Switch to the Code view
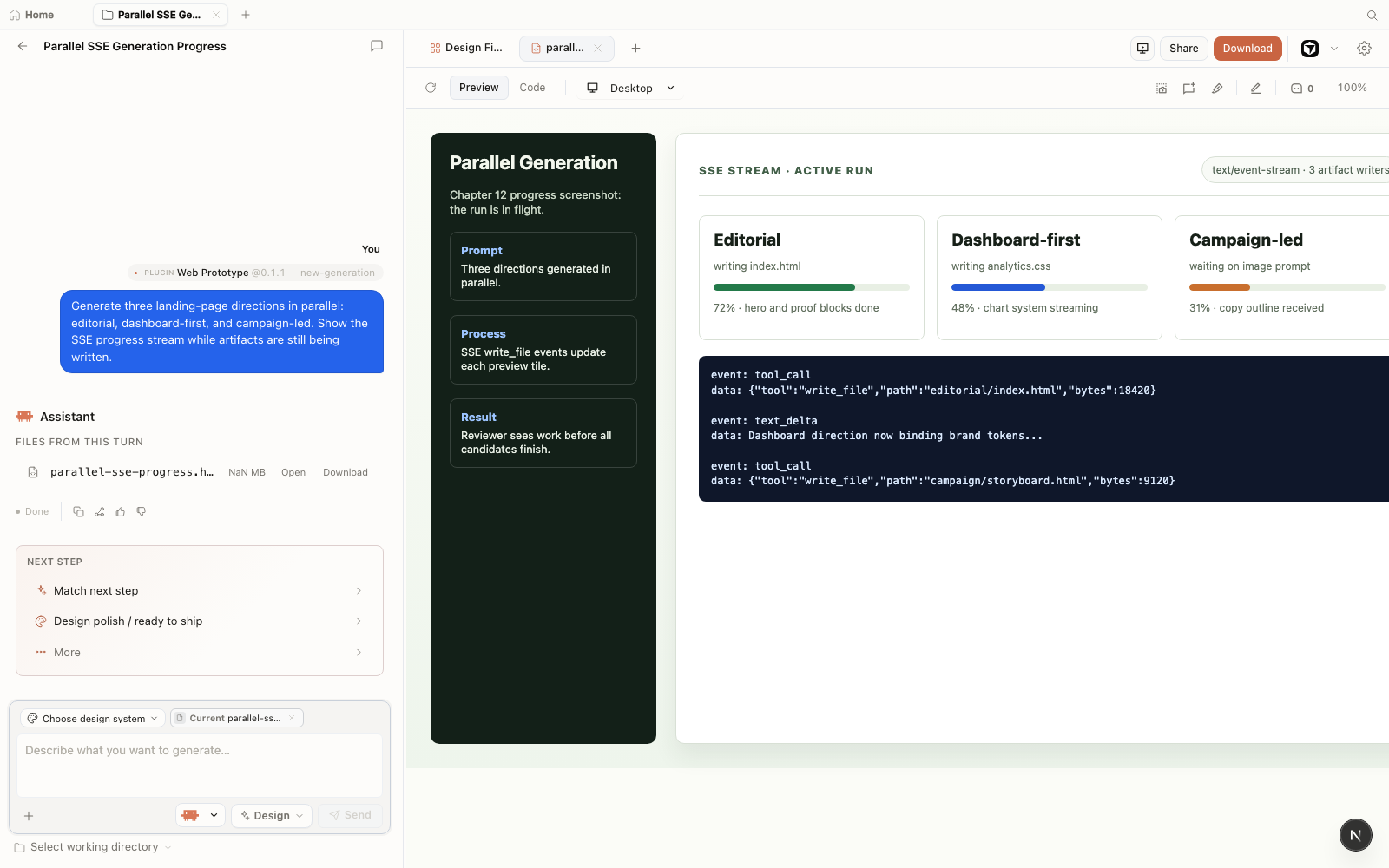 click(x=532, y=88)
